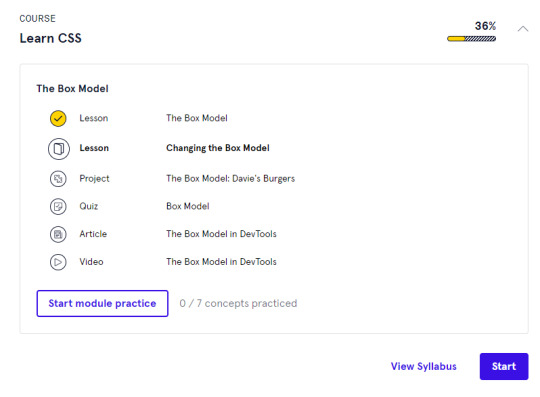Click the book icon for Changing the Box Model

tap(59, 149)
